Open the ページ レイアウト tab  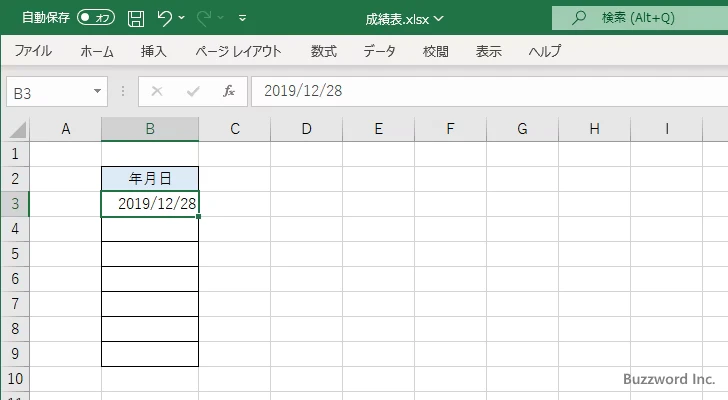pos(238,51)
